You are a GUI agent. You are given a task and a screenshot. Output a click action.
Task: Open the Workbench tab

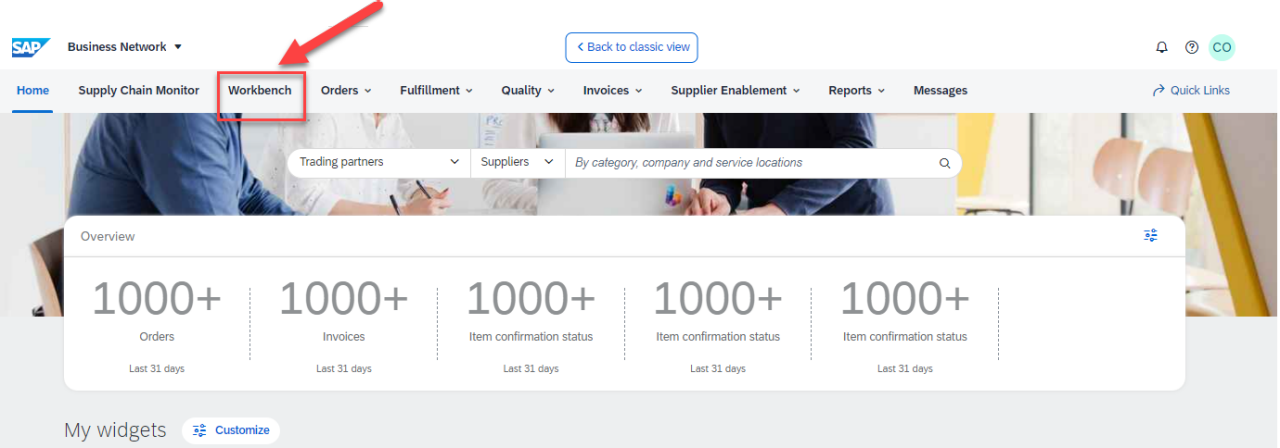pos(260,90)
